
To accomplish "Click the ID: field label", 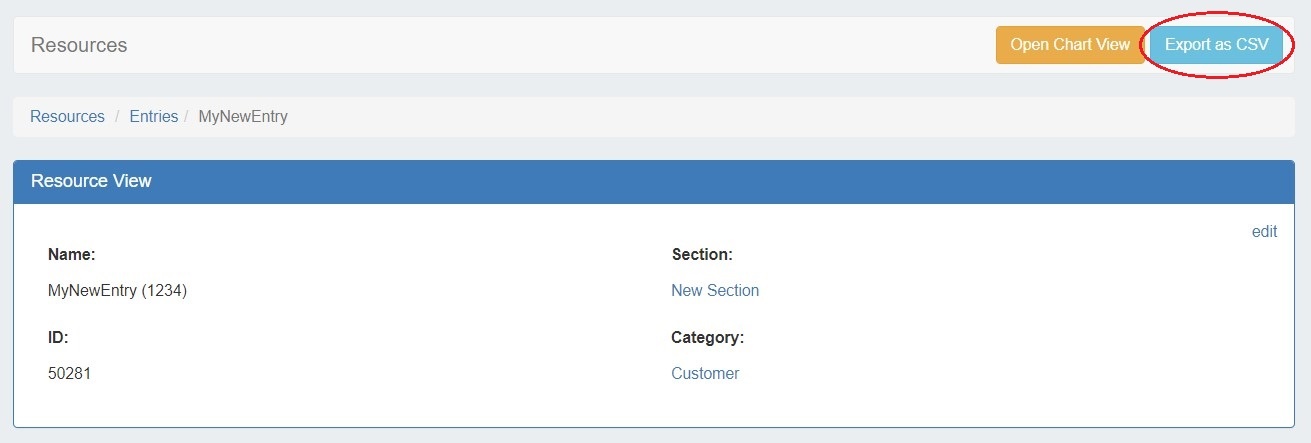I will [x=58, y=338].
